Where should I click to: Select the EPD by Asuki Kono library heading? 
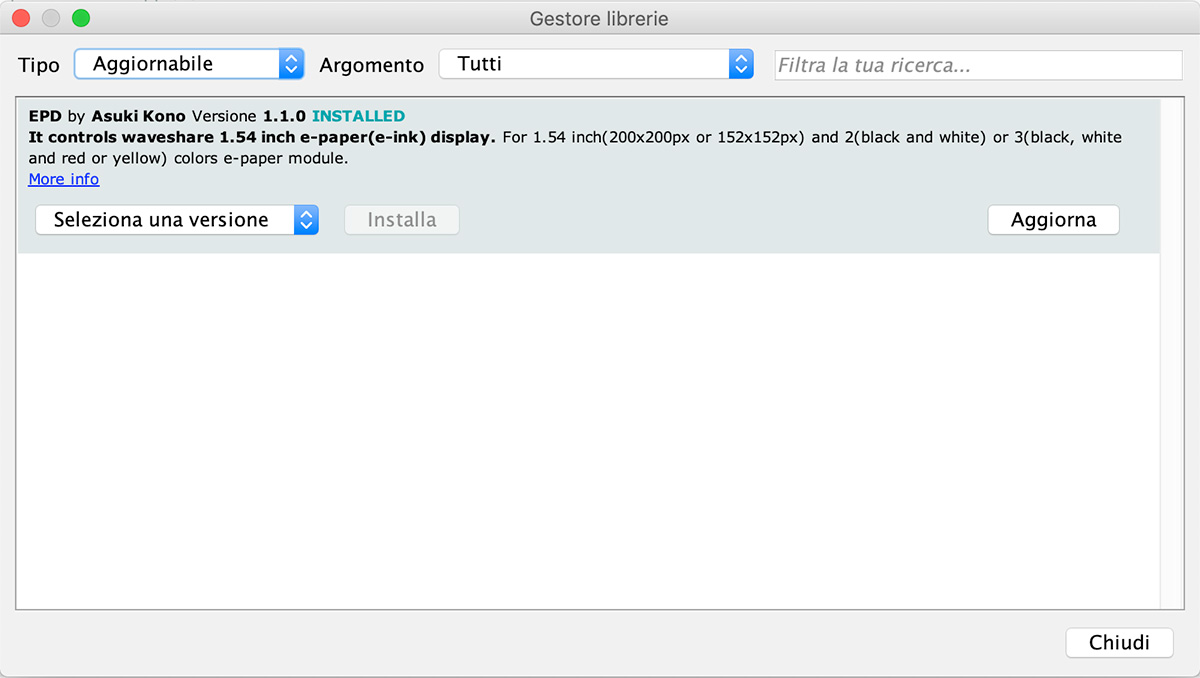(x=107, y=116)
